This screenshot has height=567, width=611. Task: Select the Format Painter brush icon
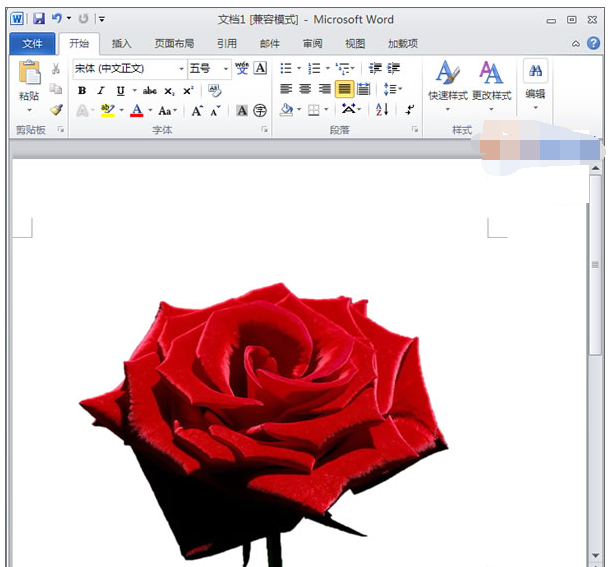pyautogui.click(x=56, y=110)
